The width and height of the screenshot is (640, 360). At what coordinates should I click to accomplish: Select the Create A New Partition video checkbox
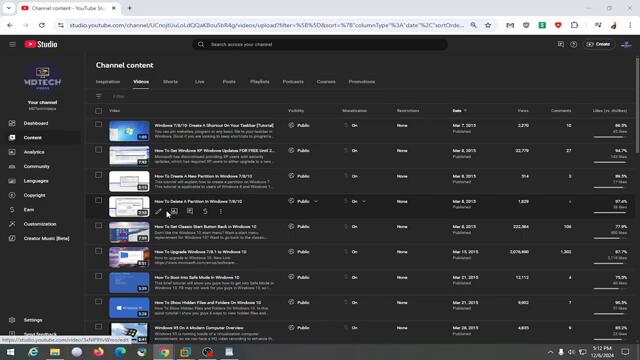point(99,175)
